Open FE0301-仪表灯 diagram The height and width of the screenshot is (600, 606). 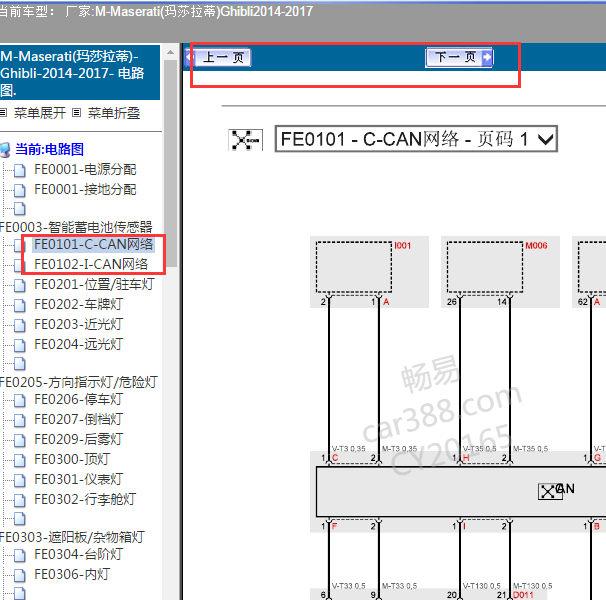pos(78,479)
